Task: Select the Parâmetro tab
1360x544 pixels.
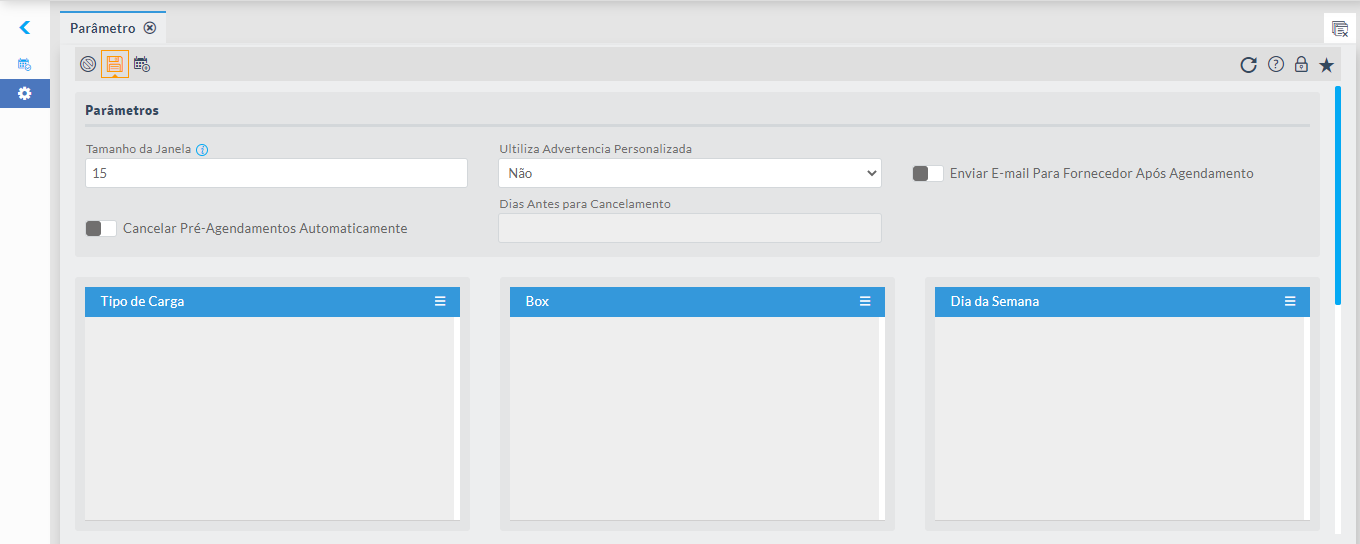Action: pos(102,28)
